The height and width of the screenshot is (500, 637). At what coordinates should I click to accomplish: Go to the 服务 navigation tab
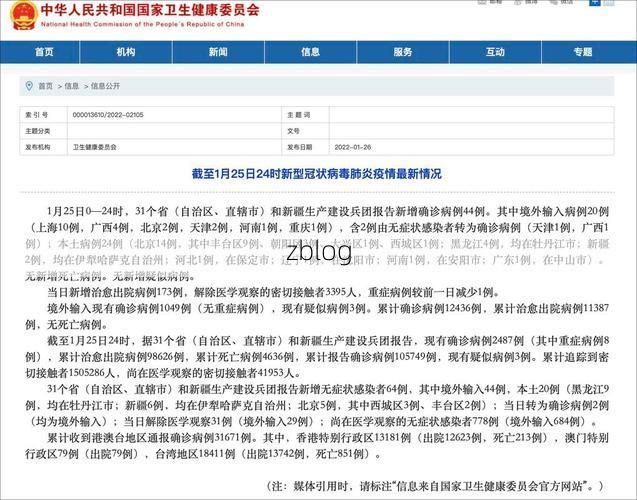(x=404, y=52)
